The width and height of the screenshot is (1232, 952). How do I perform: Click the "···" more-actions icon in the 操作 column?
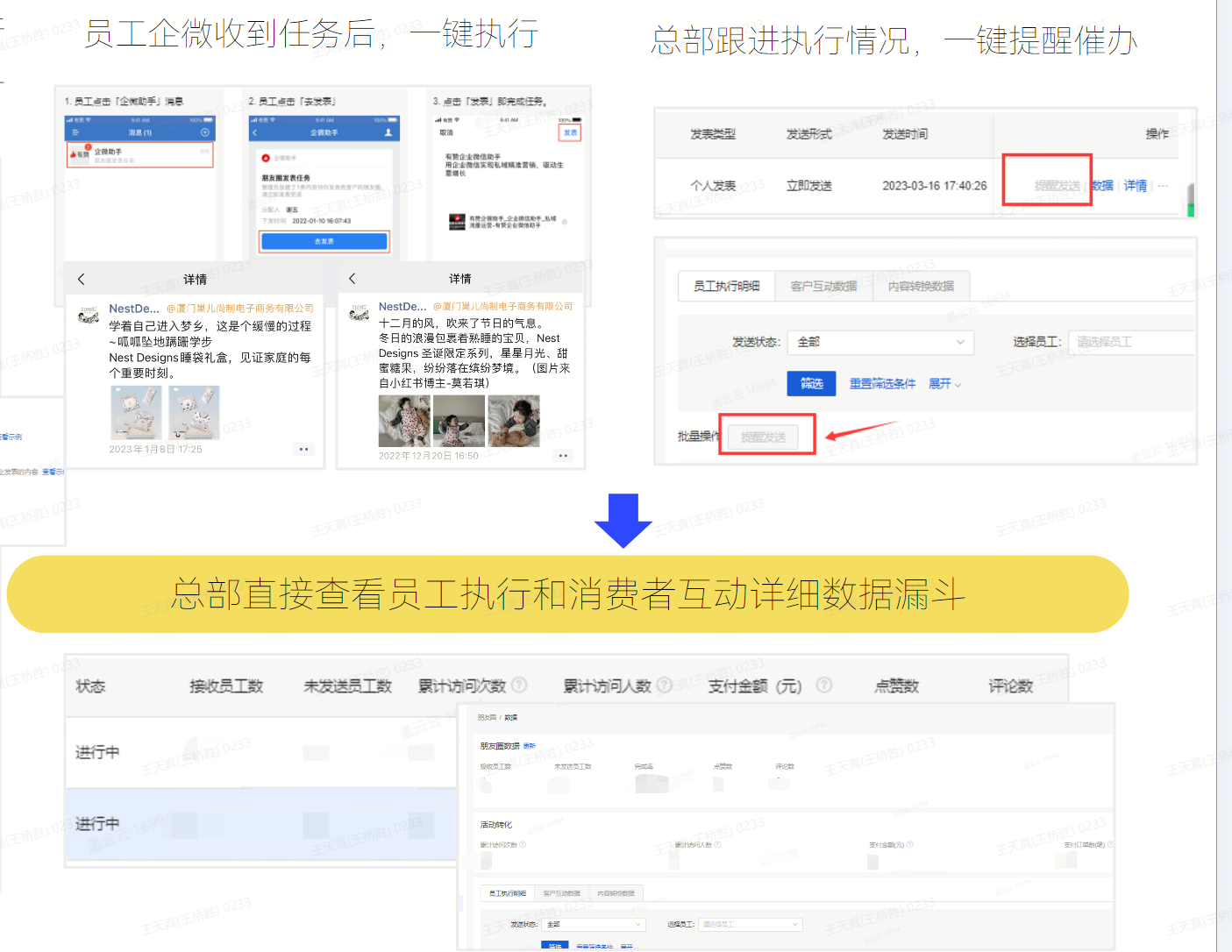point(1163,185)
